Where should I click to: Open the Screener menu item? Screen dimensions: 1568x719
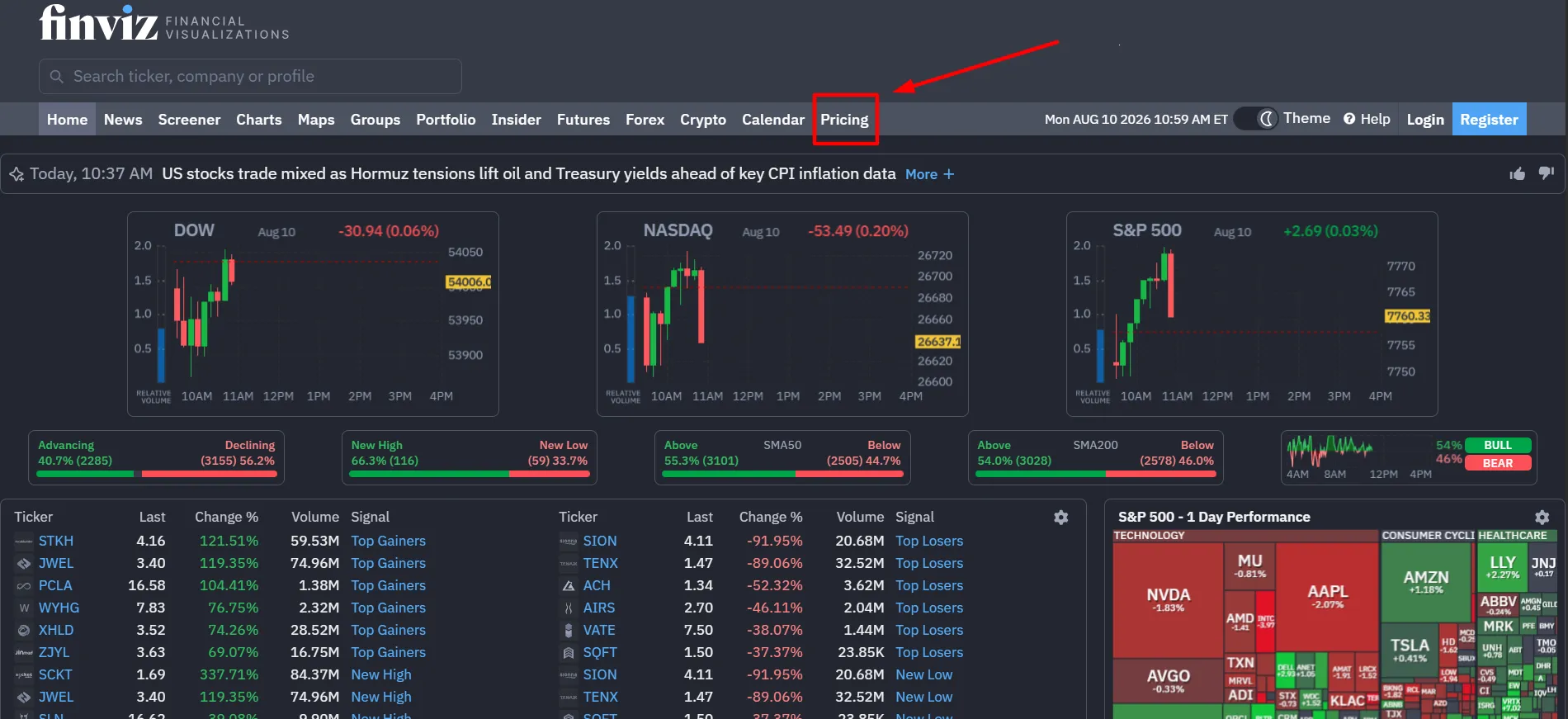[189, 119]
